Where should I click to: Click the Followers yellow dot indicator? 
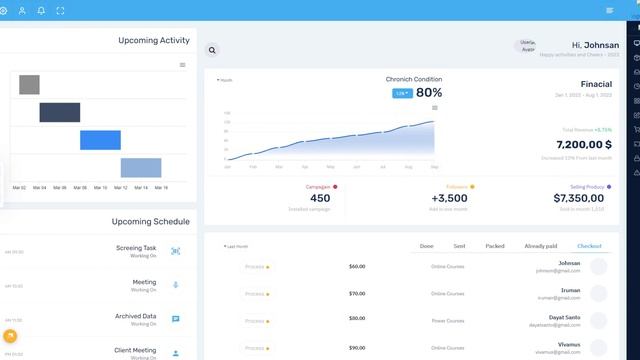pyautogui.click(x=472, y=187)
